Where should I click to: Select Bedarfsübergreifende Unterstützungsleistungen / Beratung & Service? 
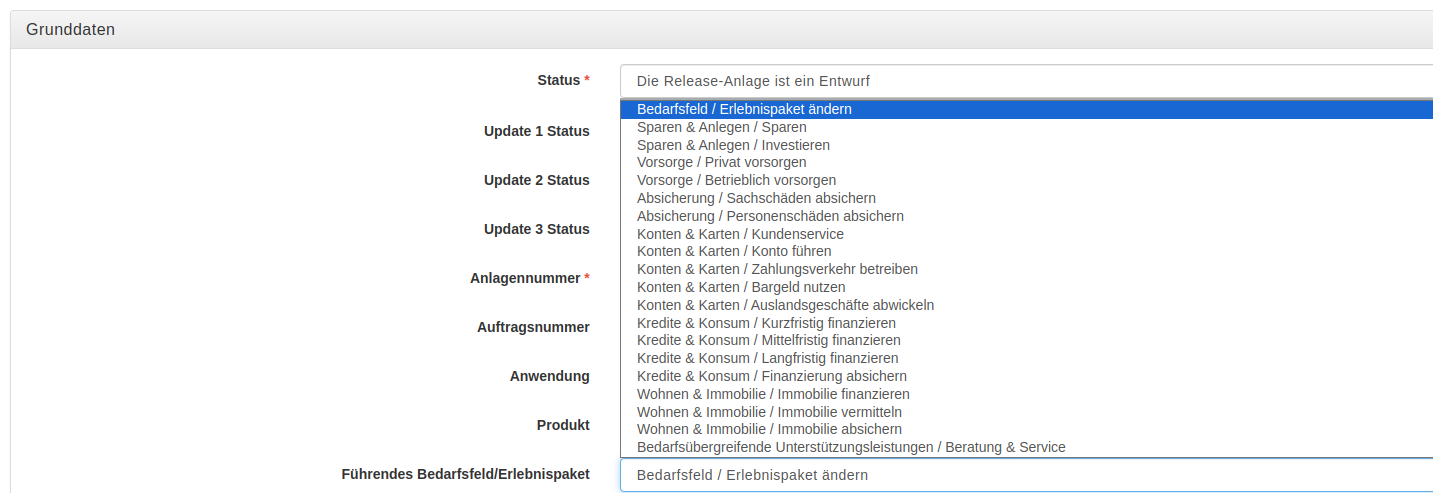click(x=1026, y=447)
